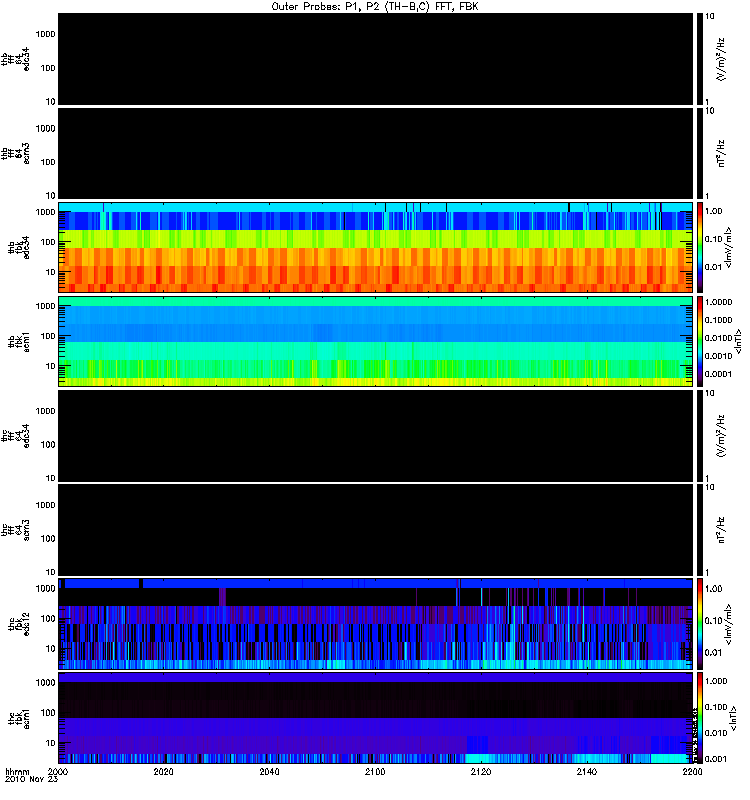The height and width of the screenshot is (800, 750).
Task: Click the 'thc fbk scm1' y-axis title
Action: (x=19, y=718)
